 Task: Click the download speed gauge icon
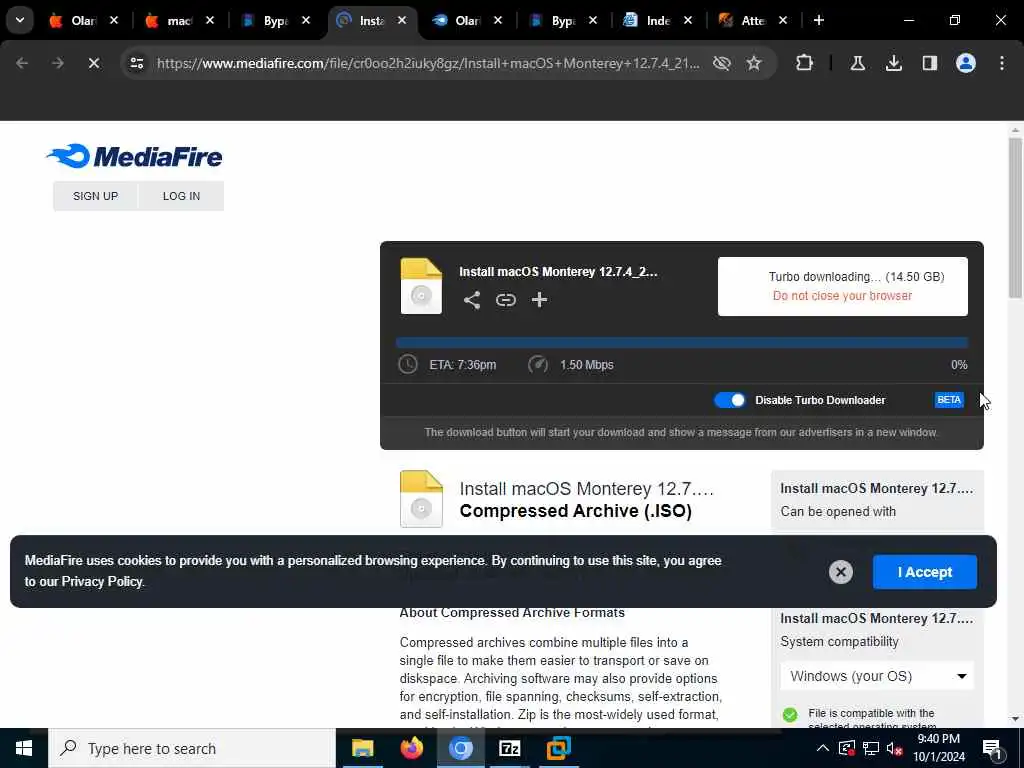tap(537, 364)
